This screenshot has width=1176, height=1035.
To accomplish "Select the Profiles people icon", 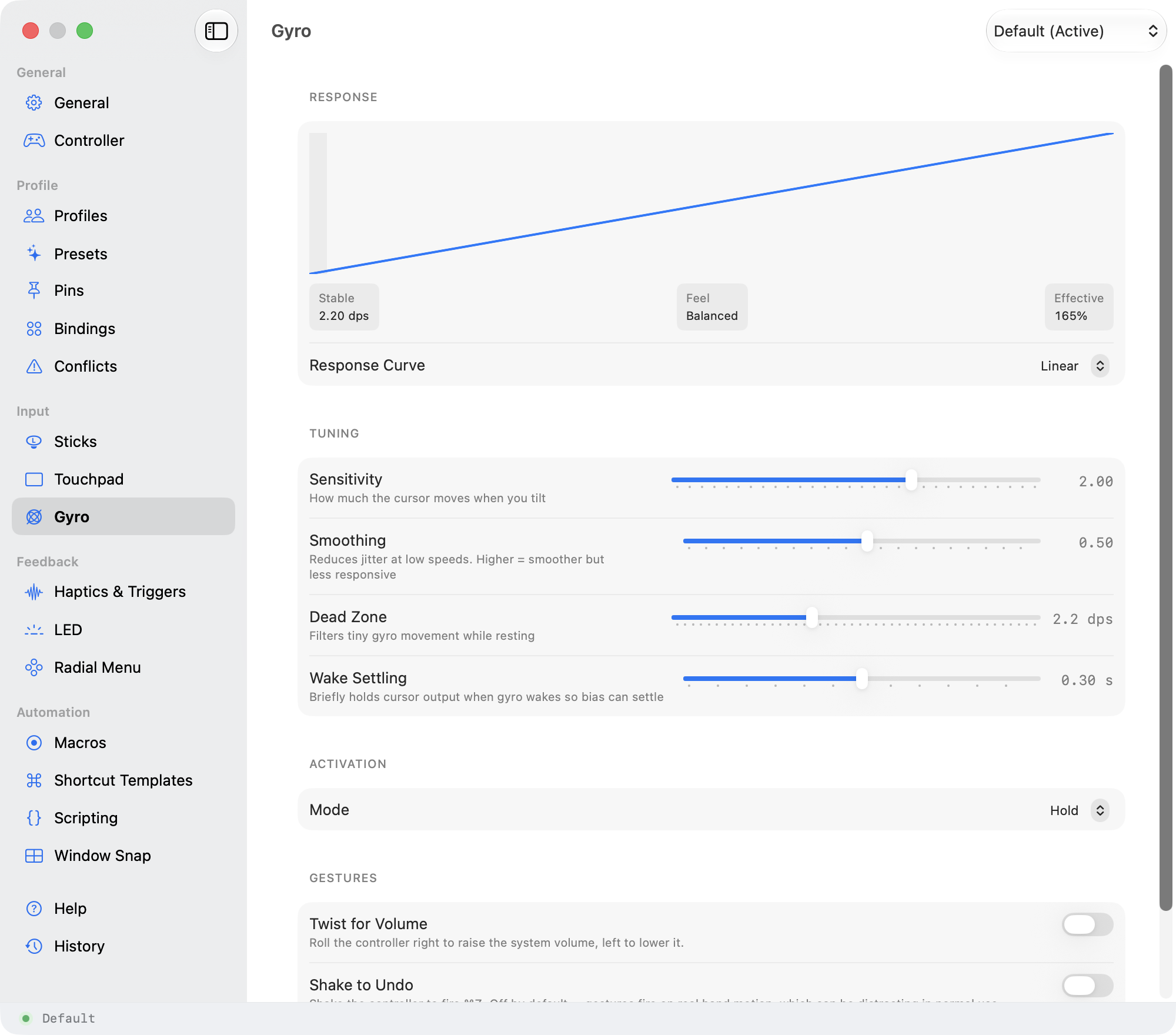I will pyautogui.click(x=34, y=216).
